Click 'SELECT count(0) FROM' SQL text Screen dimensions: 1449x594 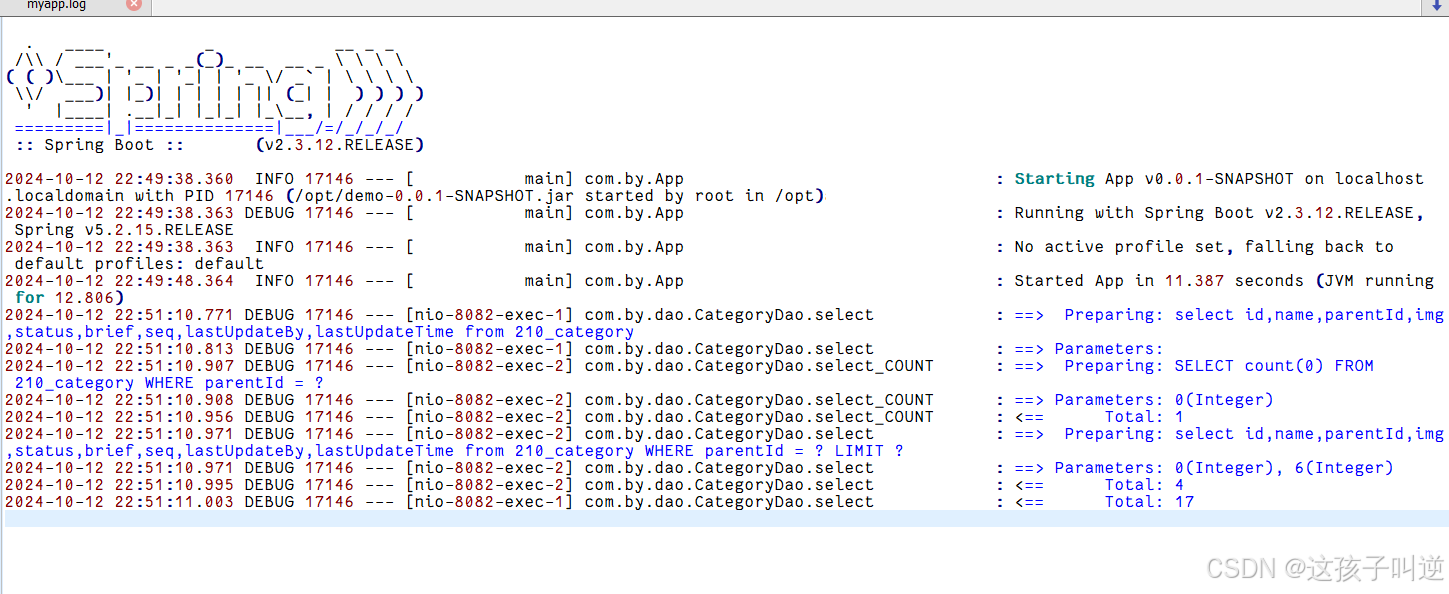tap(1274, 366)
